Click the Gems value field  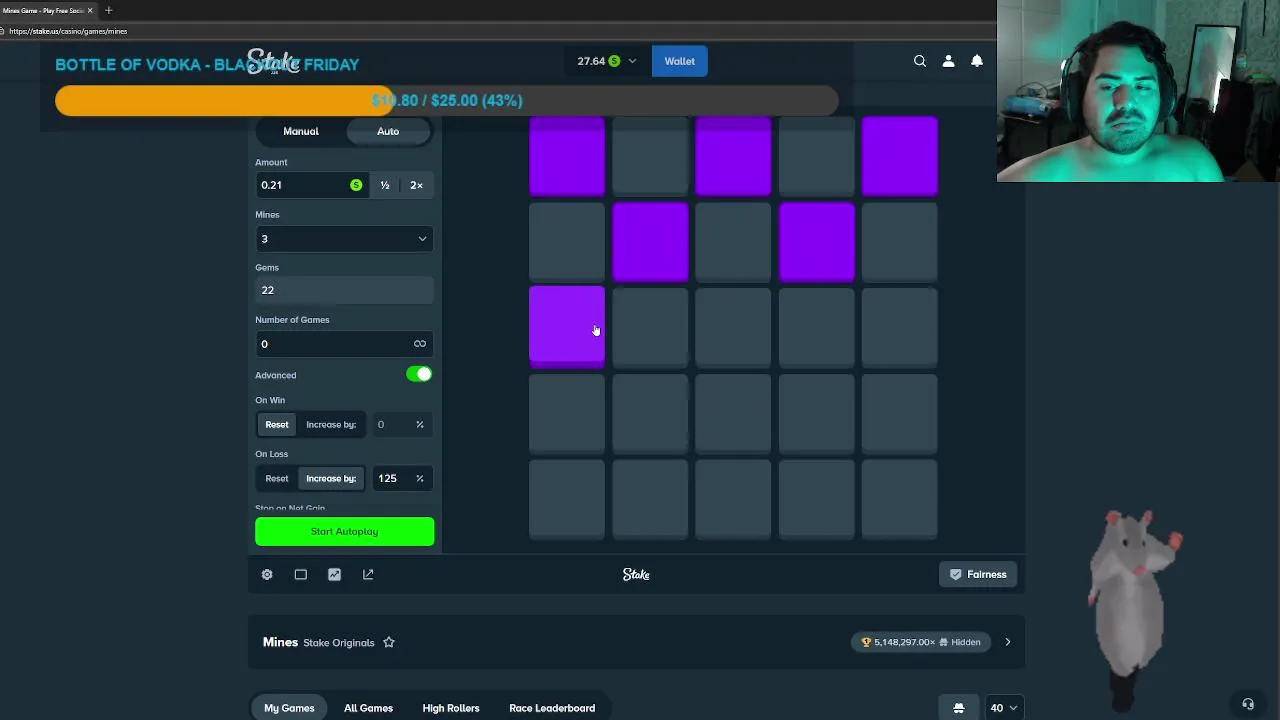click(344, 290)
